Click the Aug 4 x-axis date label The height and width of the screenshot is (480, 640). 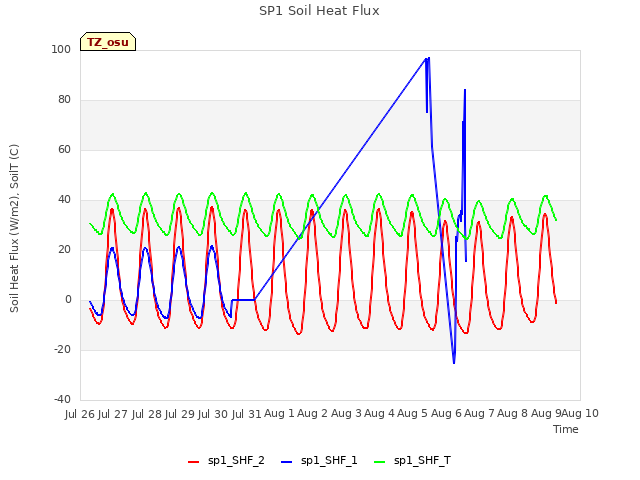(x=379, y=414)
